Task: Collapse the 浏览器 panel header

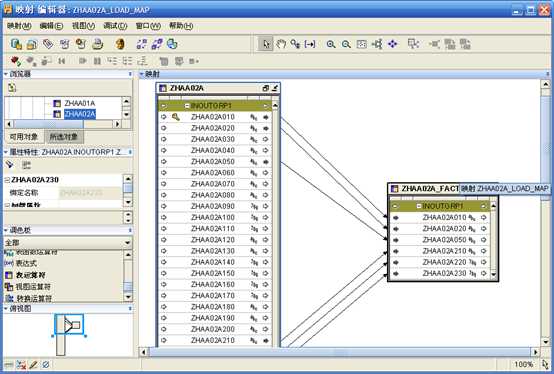Action: 6,74
